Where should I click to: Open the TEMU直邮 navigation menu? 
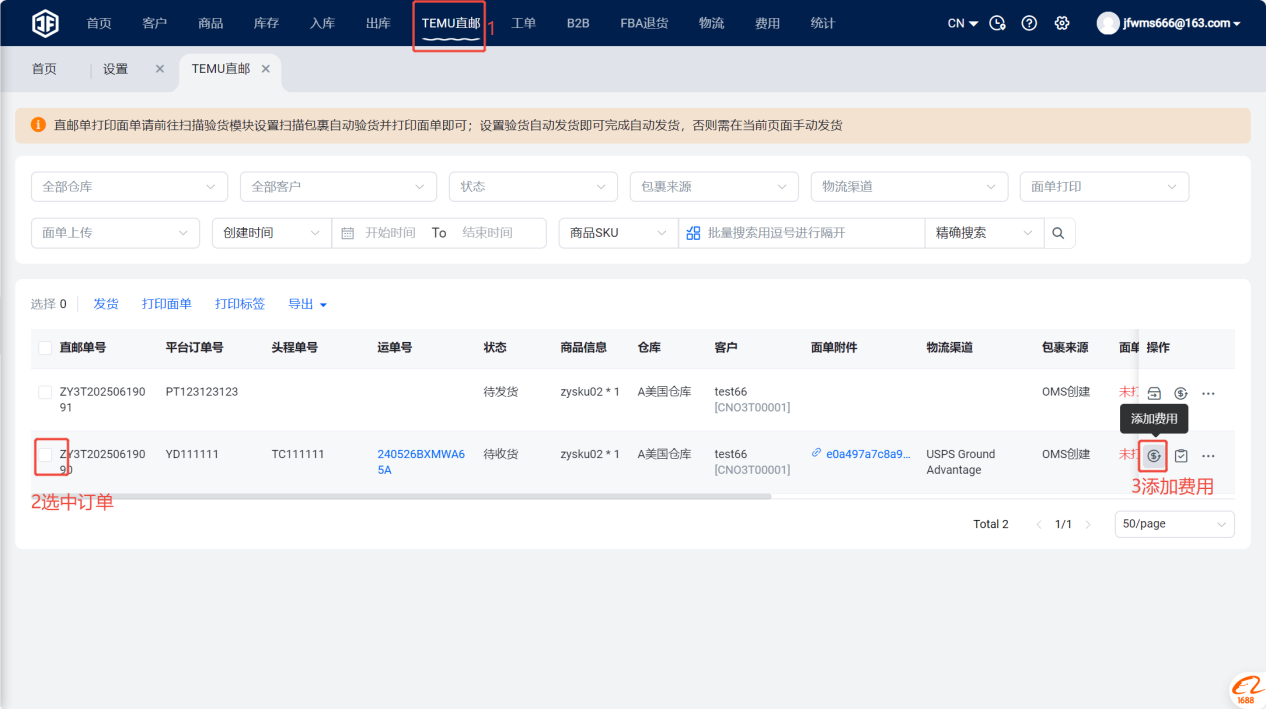(x=451, y=23)
